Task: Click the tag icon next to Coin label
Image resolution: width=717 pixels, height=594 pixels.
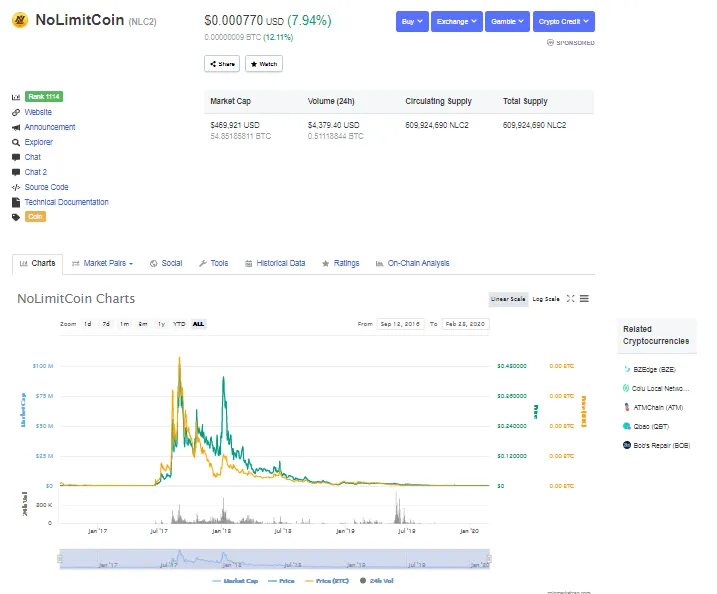Action: pyautogui.click(x=16, y=217)
